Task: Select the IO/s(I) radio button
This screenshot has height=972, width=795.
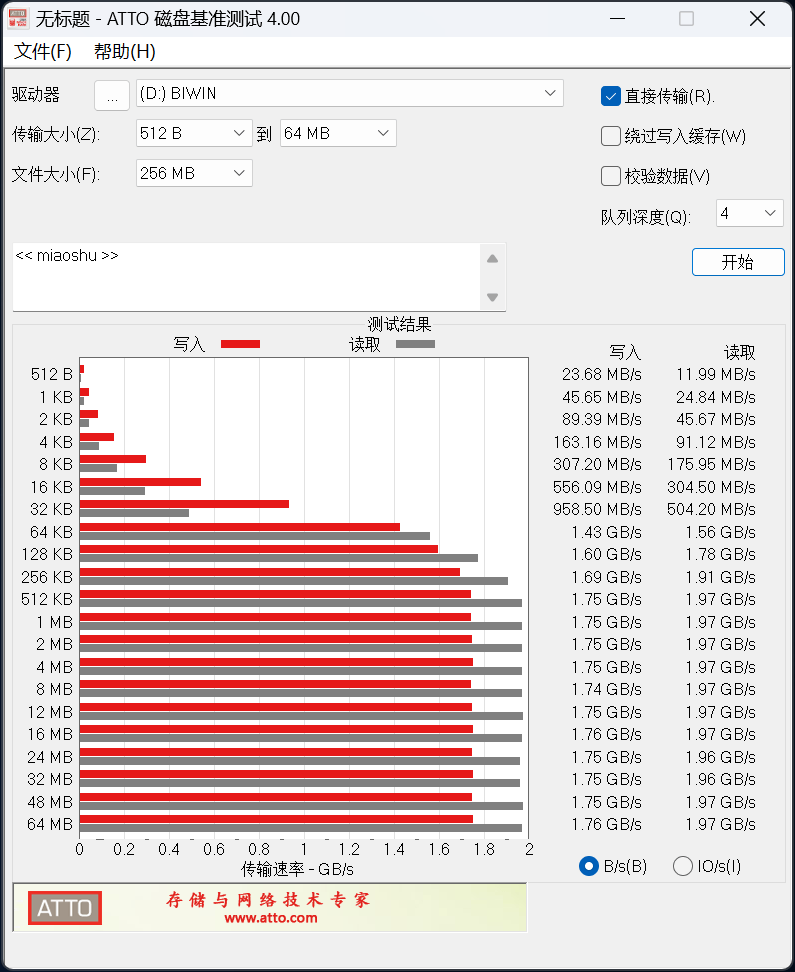Action: [683, 866]
